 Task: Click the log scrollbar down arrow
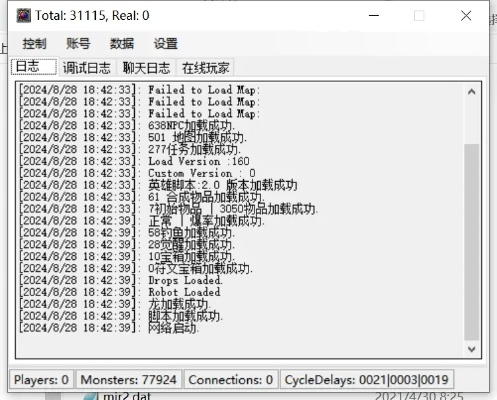coord(471,349)
